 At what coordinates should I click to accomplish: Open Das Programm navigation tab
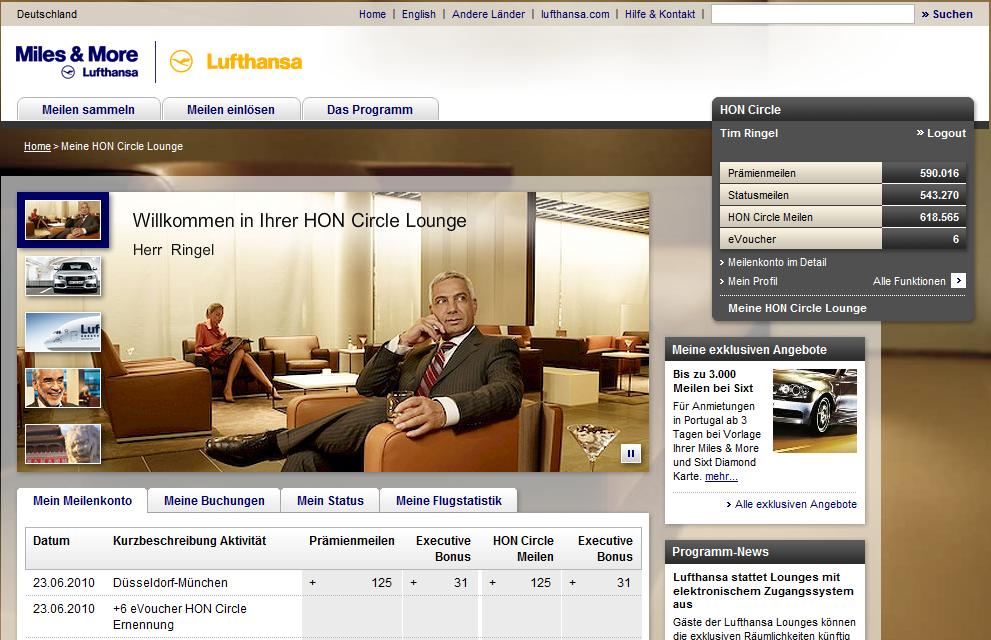[370, 109]
